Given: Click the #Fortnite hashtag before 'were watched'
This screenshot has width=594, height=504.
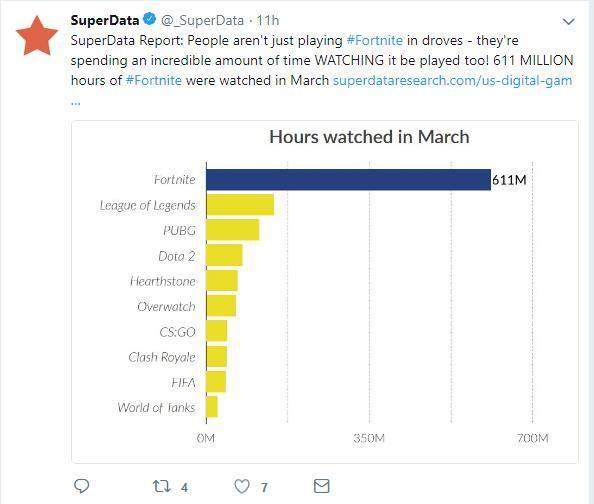Looking at the screenshot, I should pyautogui.click(x=153, y=80).
